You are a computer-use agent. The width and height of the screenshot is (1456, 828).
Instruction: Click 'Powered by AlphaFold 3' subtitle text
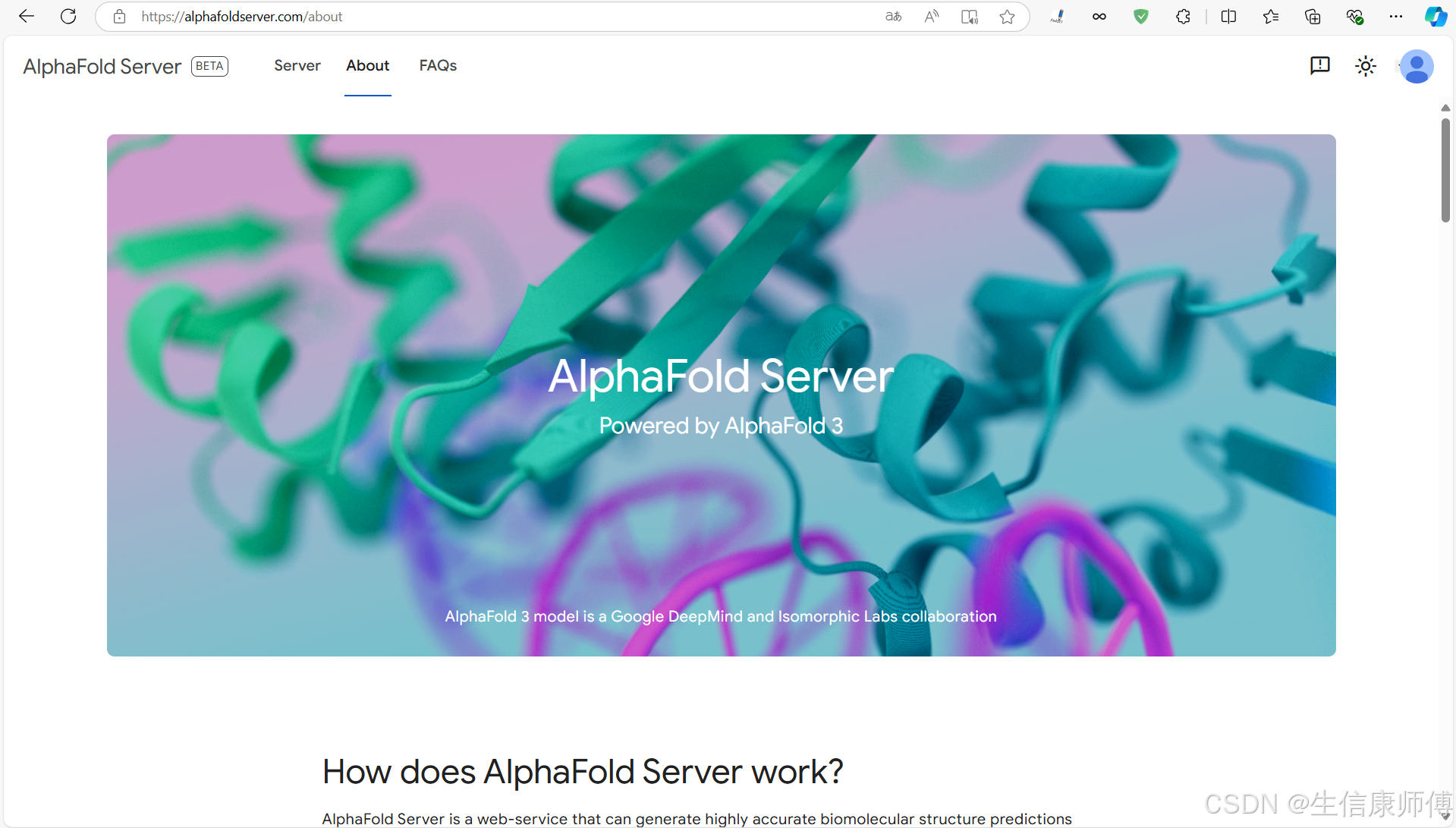pyautogui.click(x=721, y=426)
